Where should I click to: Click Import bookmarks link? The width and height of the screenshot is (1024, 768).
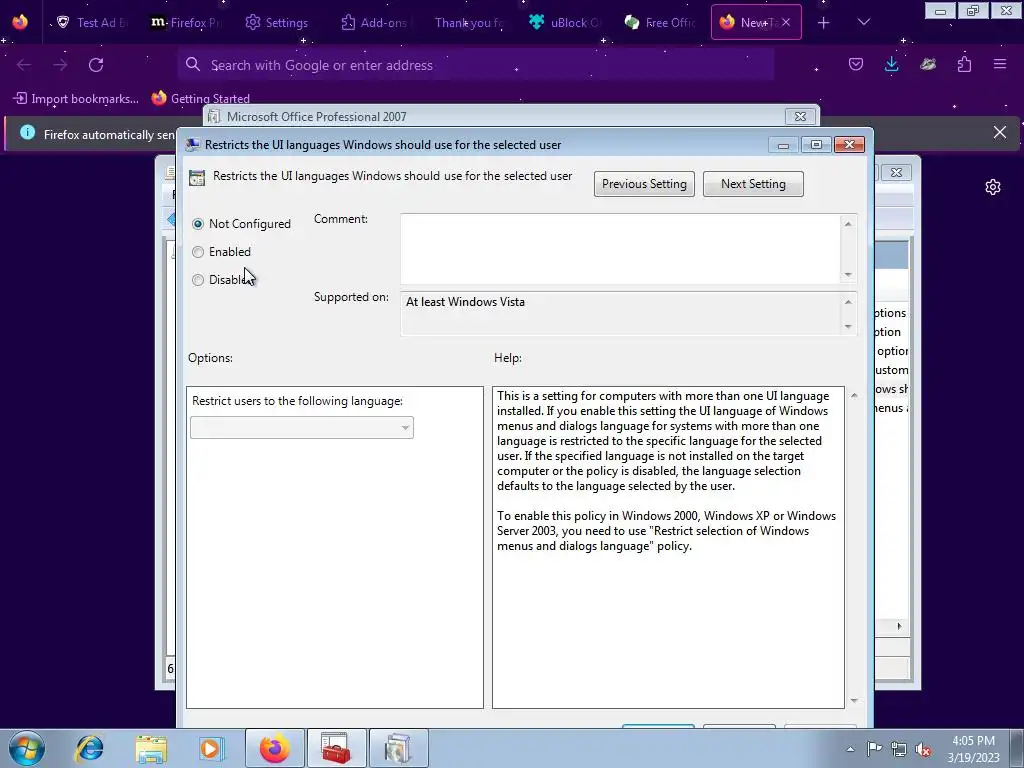(76, 99)
